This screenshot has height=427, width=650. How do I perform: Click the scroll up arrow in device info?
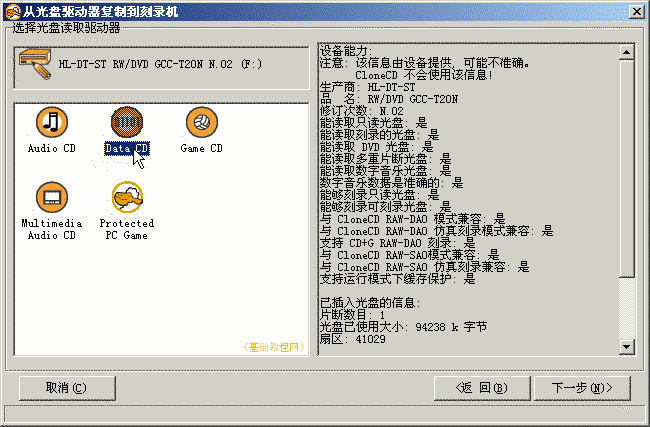coord(626,52)
